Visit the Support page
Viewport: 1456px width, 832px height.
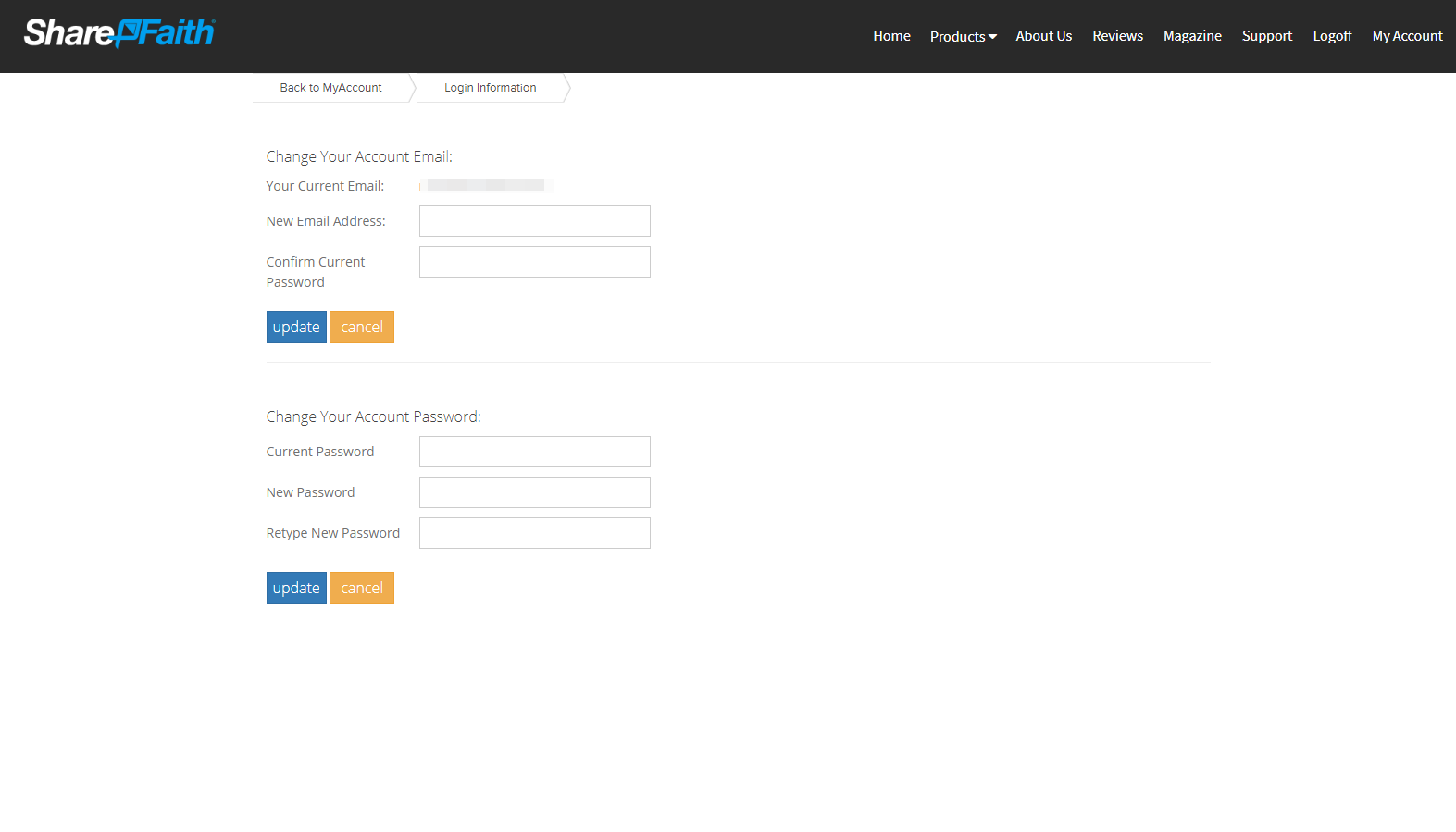(1266, 36)
